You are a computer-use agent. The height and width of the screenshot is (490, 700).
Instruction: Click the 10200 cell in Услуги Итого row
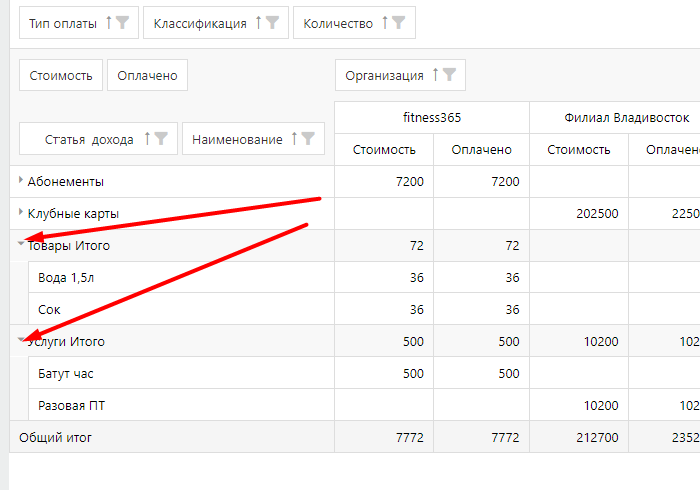(x=579, y=341)
